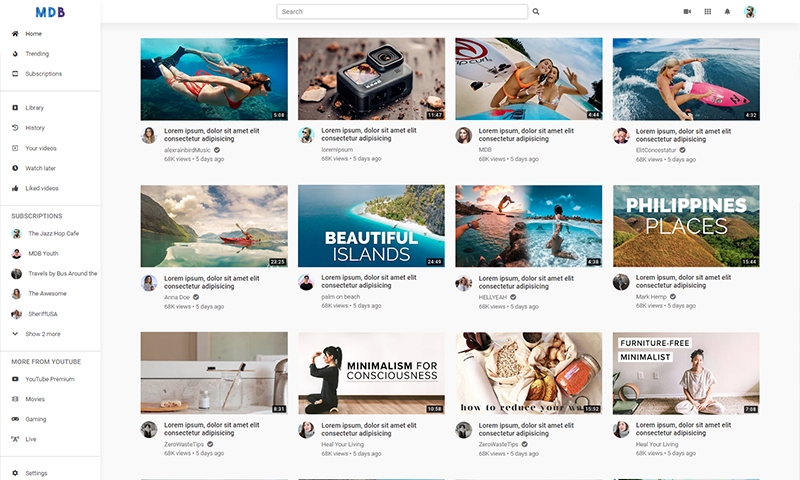
Task: Open the user profile avatar in header
Action: click(x=749, y=12)
